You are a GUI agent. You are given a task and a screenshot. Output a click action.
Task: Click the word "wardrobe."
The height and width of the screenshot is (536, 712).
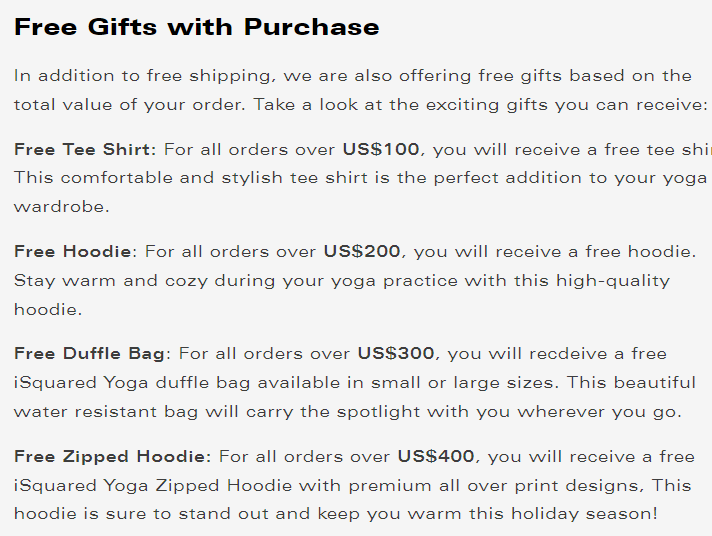59,208
